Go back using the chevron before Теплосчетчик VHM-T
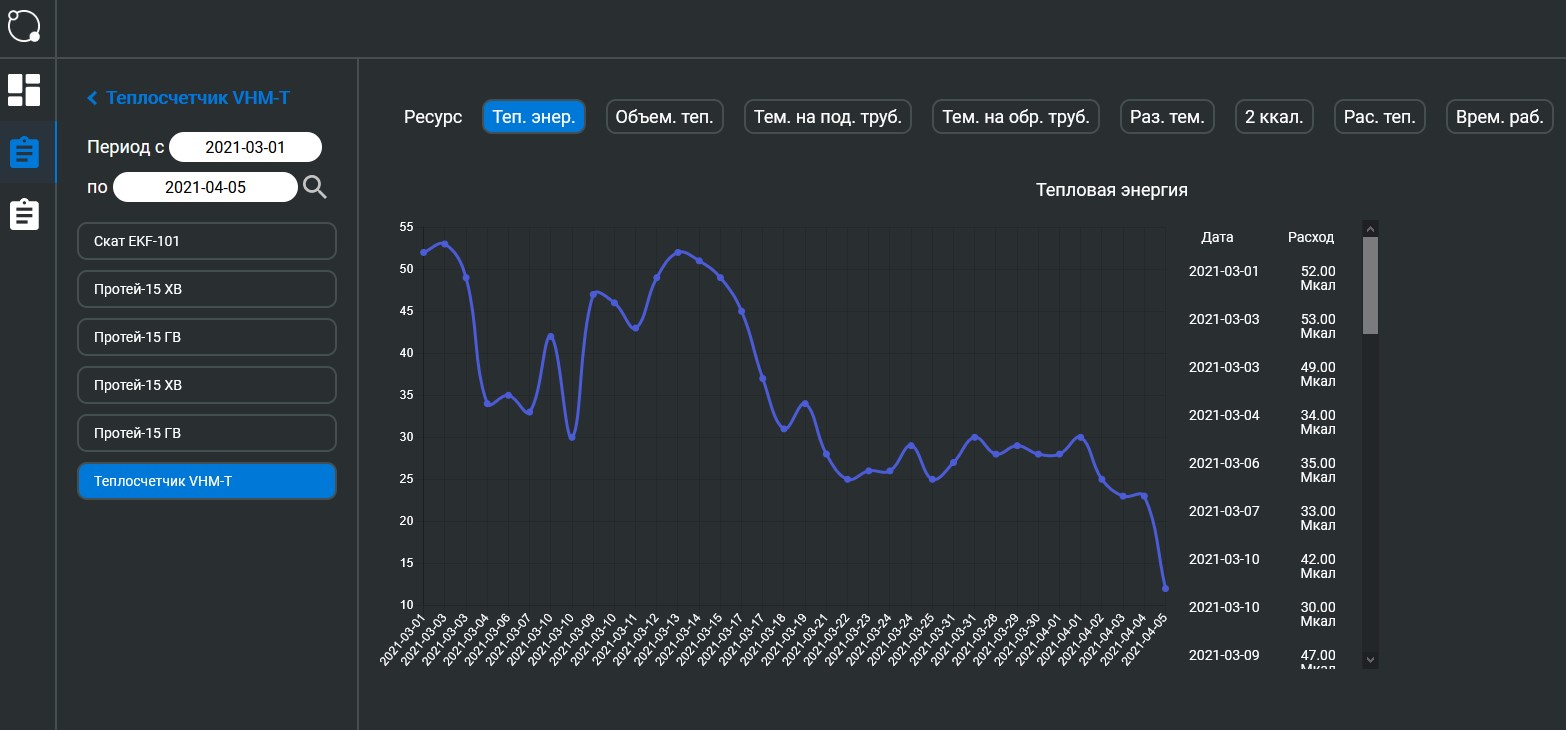This screenshot has width=1566, height=730. pos(92,98)
